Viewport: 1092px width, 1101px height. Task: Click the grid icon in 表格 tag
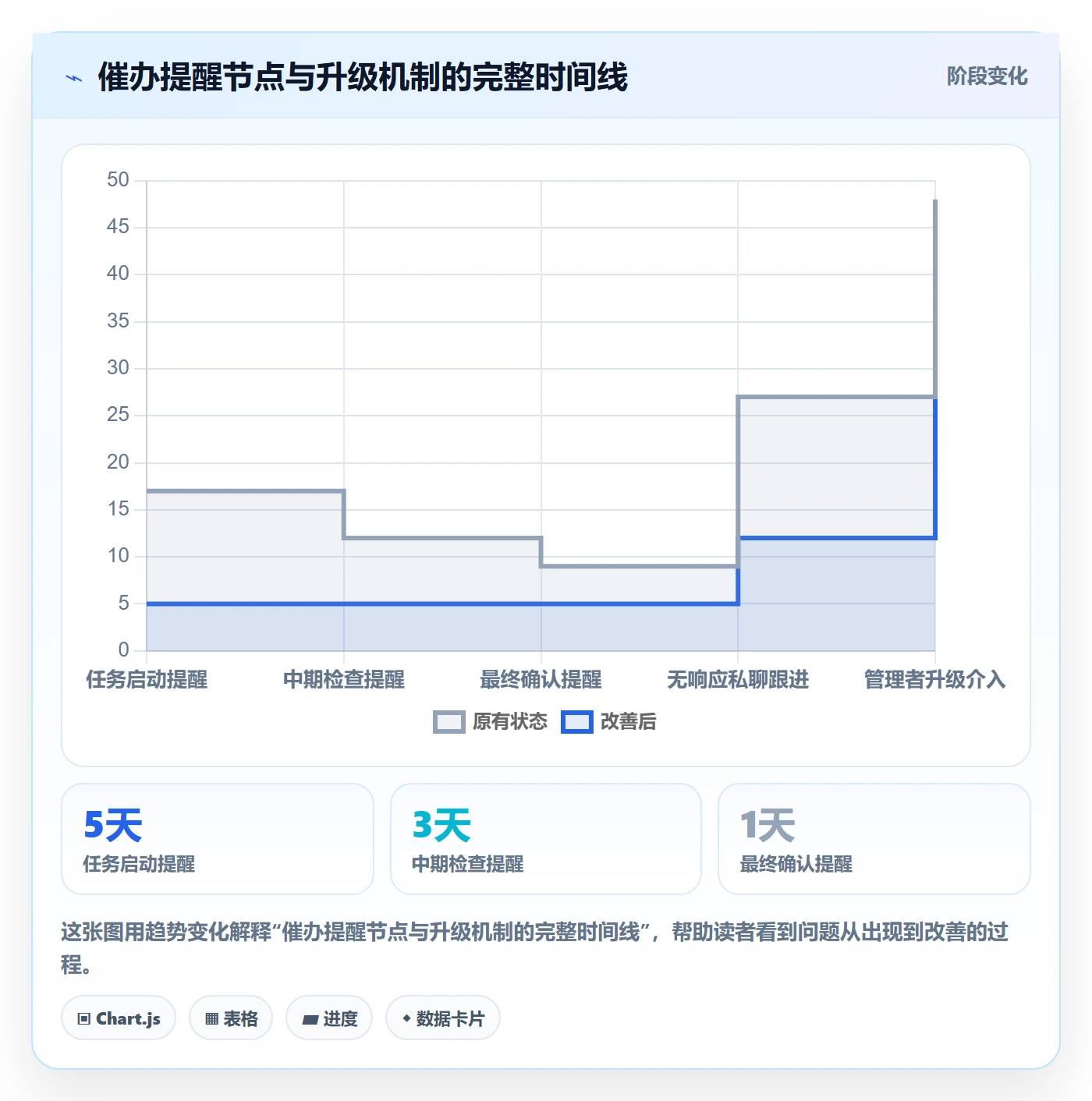pos(211,1018)
